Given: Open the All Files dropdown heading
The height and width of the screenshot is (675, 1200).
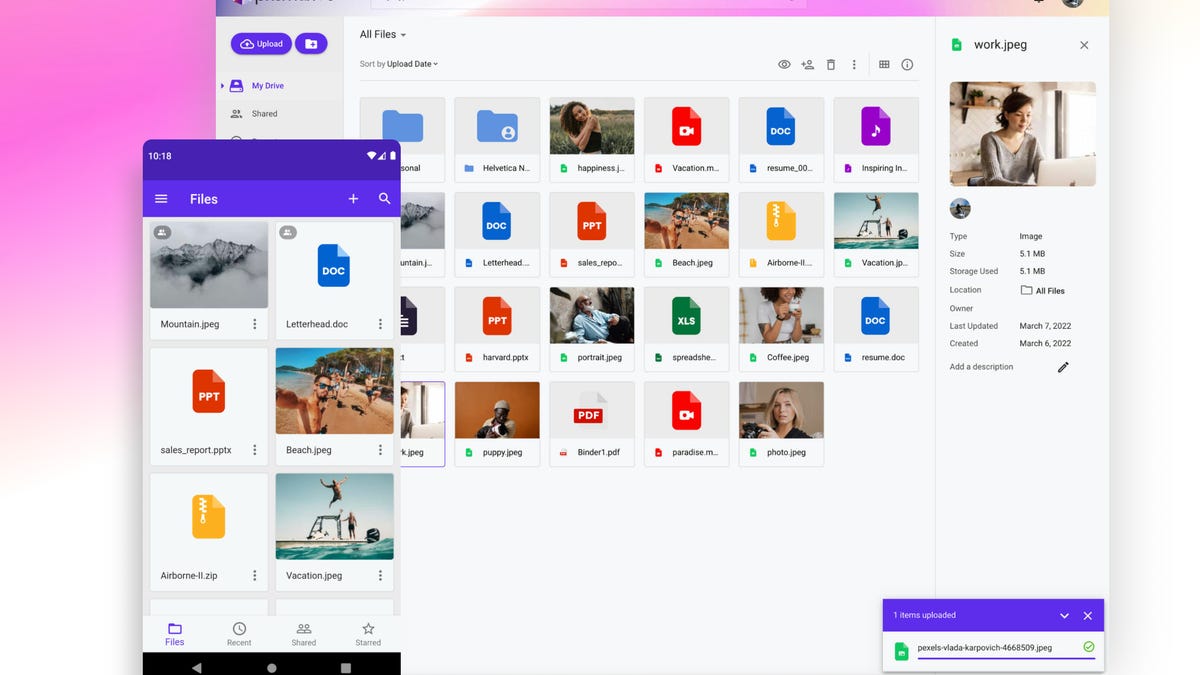Looking at the screenshot, I should [383, 35].
